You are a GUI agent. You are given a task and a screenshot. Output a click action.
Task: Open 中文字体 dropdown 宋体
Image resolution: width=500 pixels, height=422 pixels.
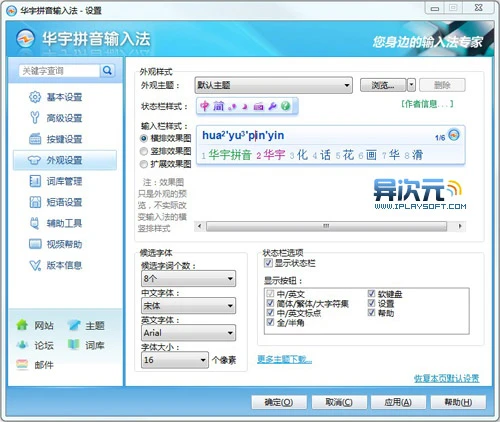[x=188, y=306]
